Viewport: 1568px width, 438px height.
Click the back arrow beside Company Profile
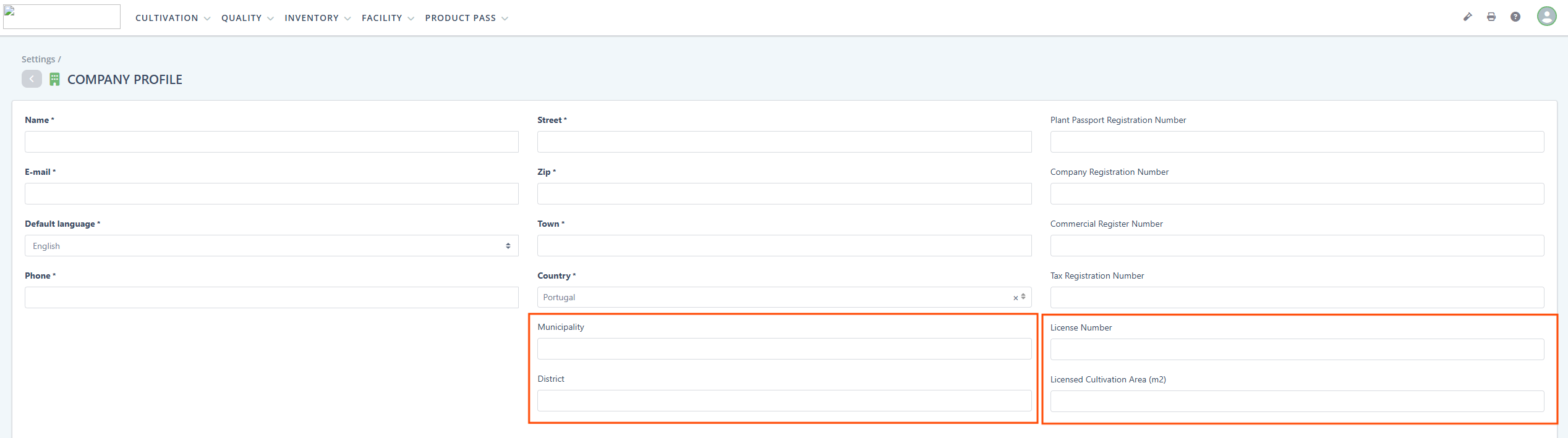tap(32, 79)
